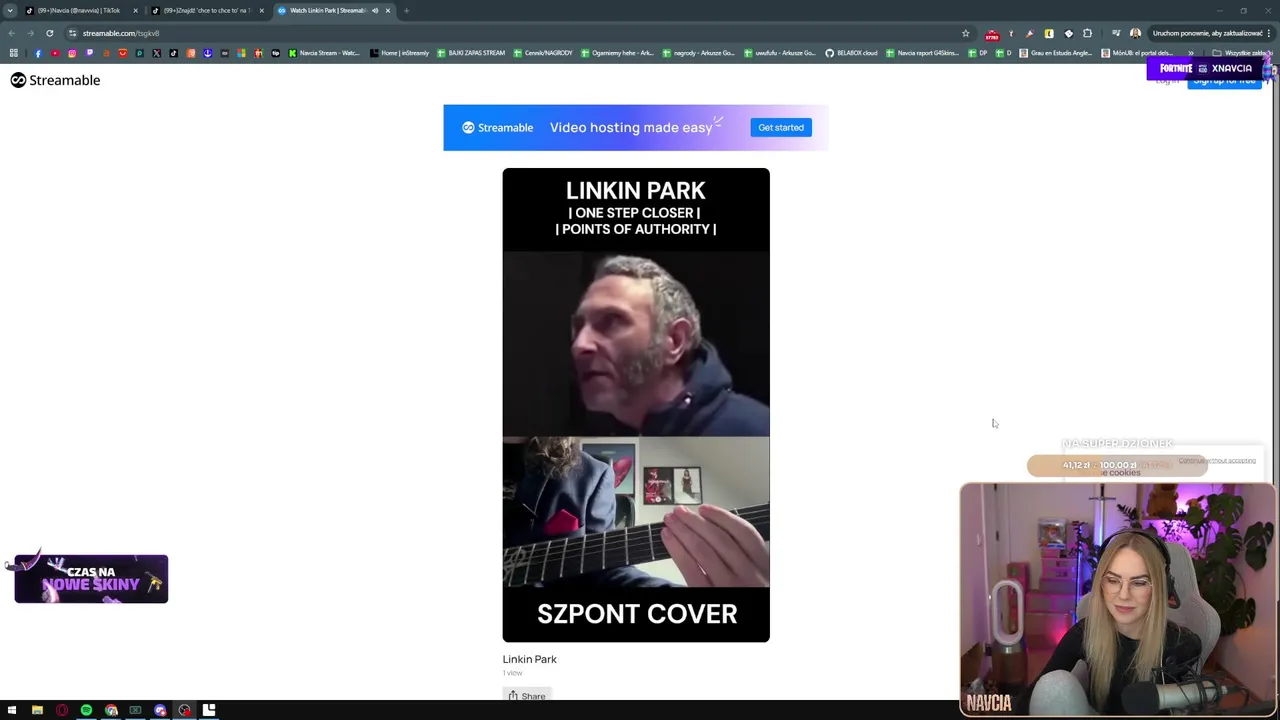The height and width of the screenshot is (720, 1280).
Task: Open the Streamable logo home link
Action: 55,80
